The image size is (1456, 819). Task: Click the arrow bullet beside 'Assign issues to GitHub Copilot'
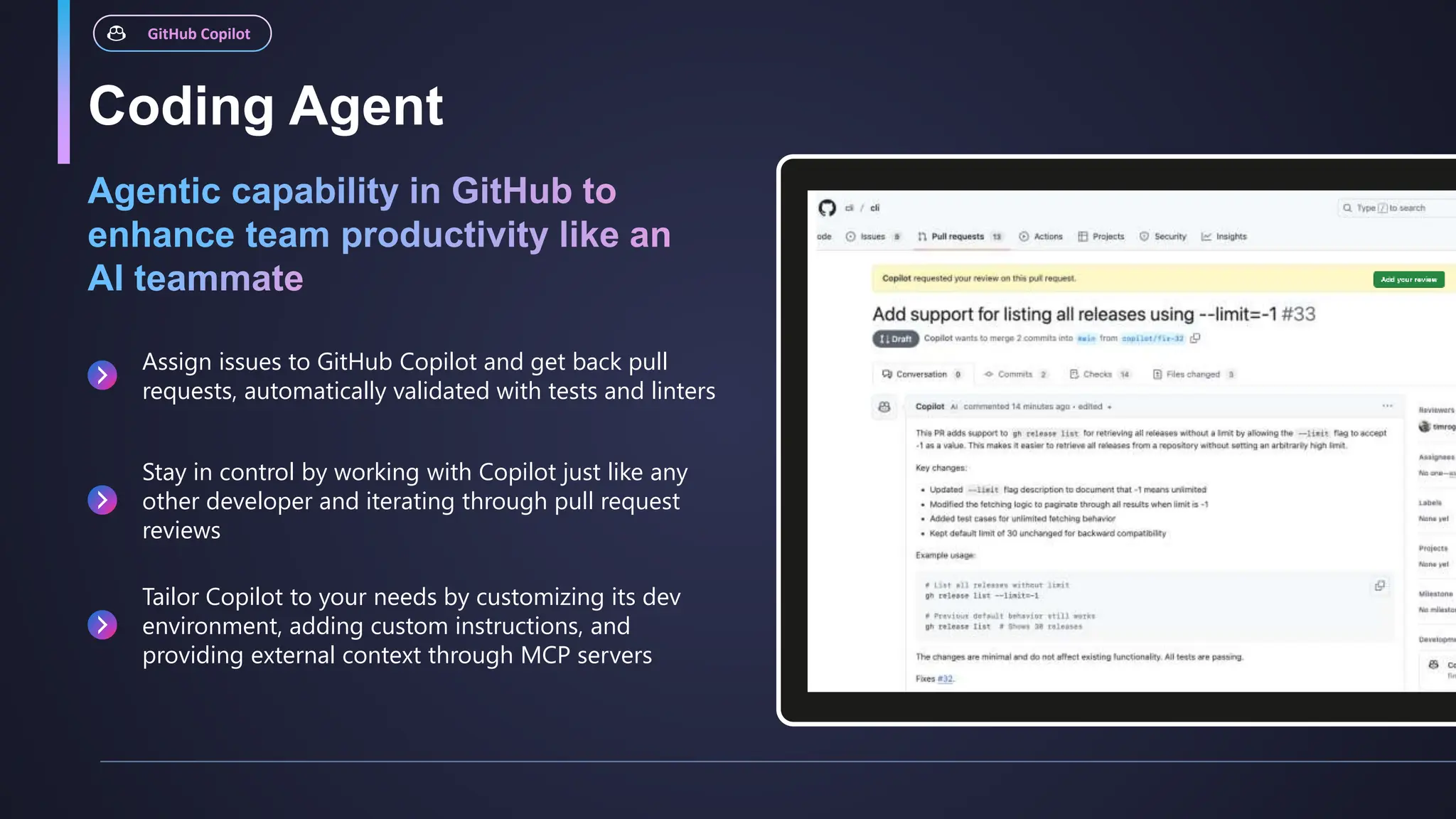[102, 375]
